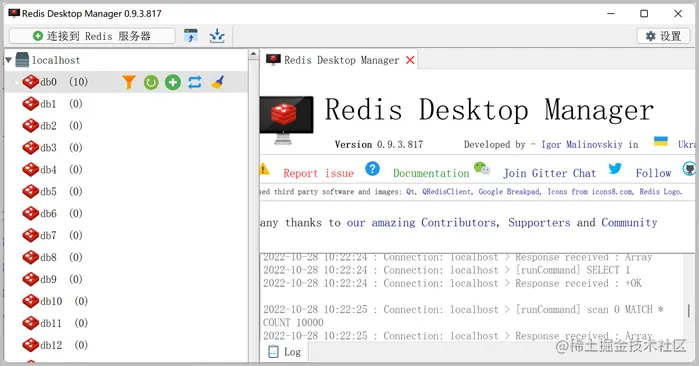The width and height of the screenshot is (699, 366).
Task: Click the green chat bubbles Gitter icon
Action: click(482, 169)
